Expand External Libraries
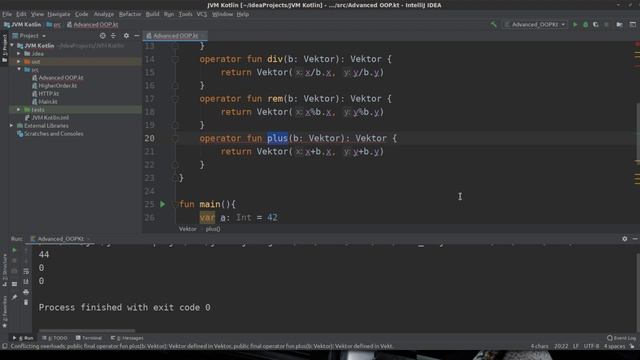The height and width of the screenshot is (360, 640). [12, 126]
